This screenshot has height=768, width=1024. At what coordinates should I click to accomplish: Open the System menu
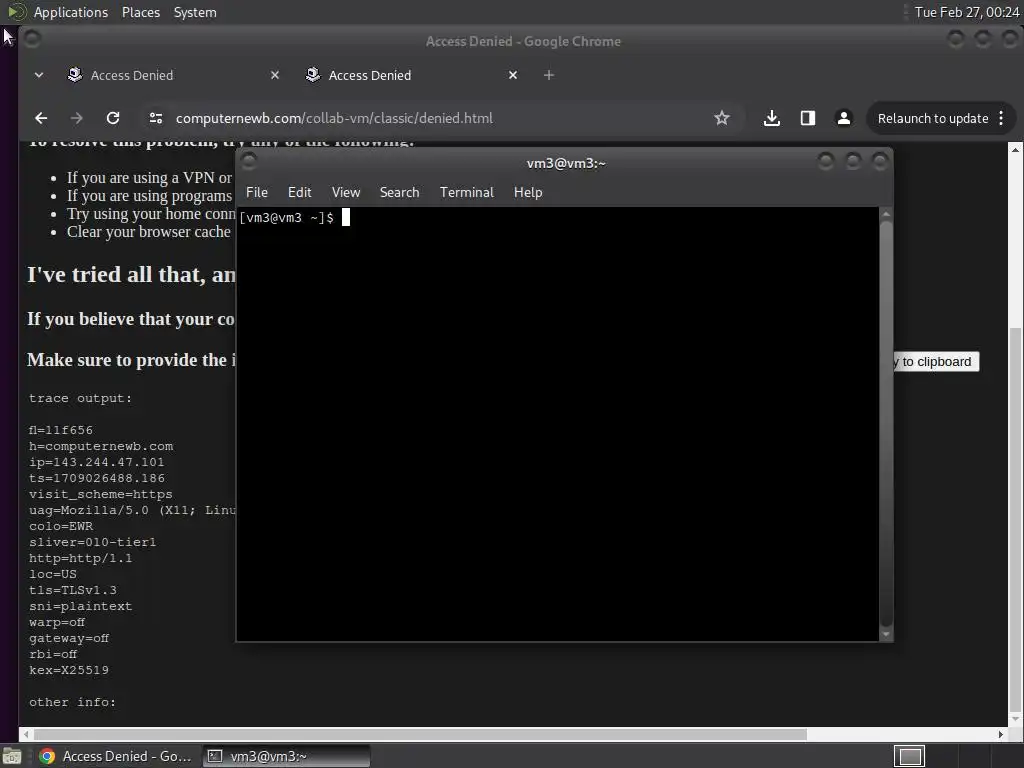click(195, 12)
